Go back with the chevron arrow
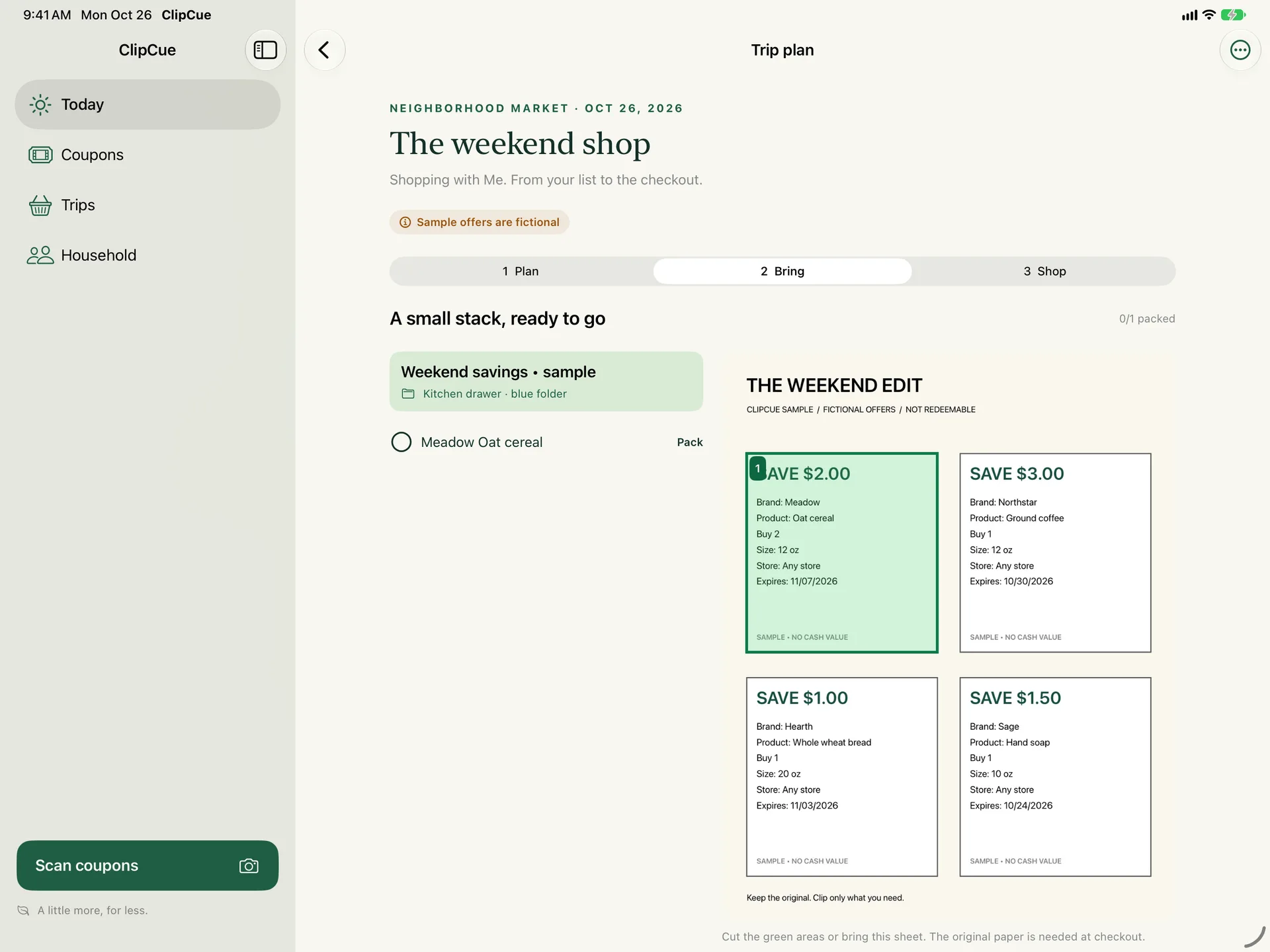Viewport: 1270px width, 952px height. (x=324, y=50)
